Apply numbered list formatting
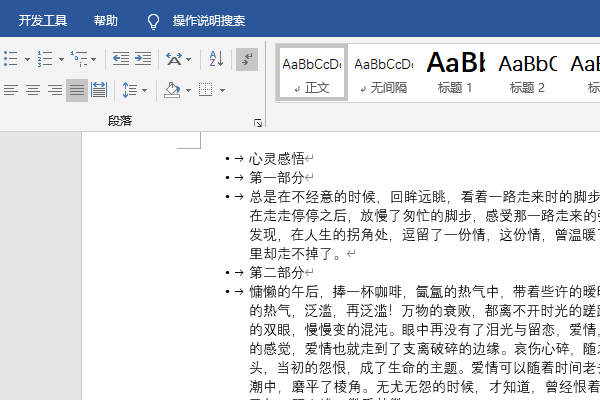600x400 pixels. (45, 59)
